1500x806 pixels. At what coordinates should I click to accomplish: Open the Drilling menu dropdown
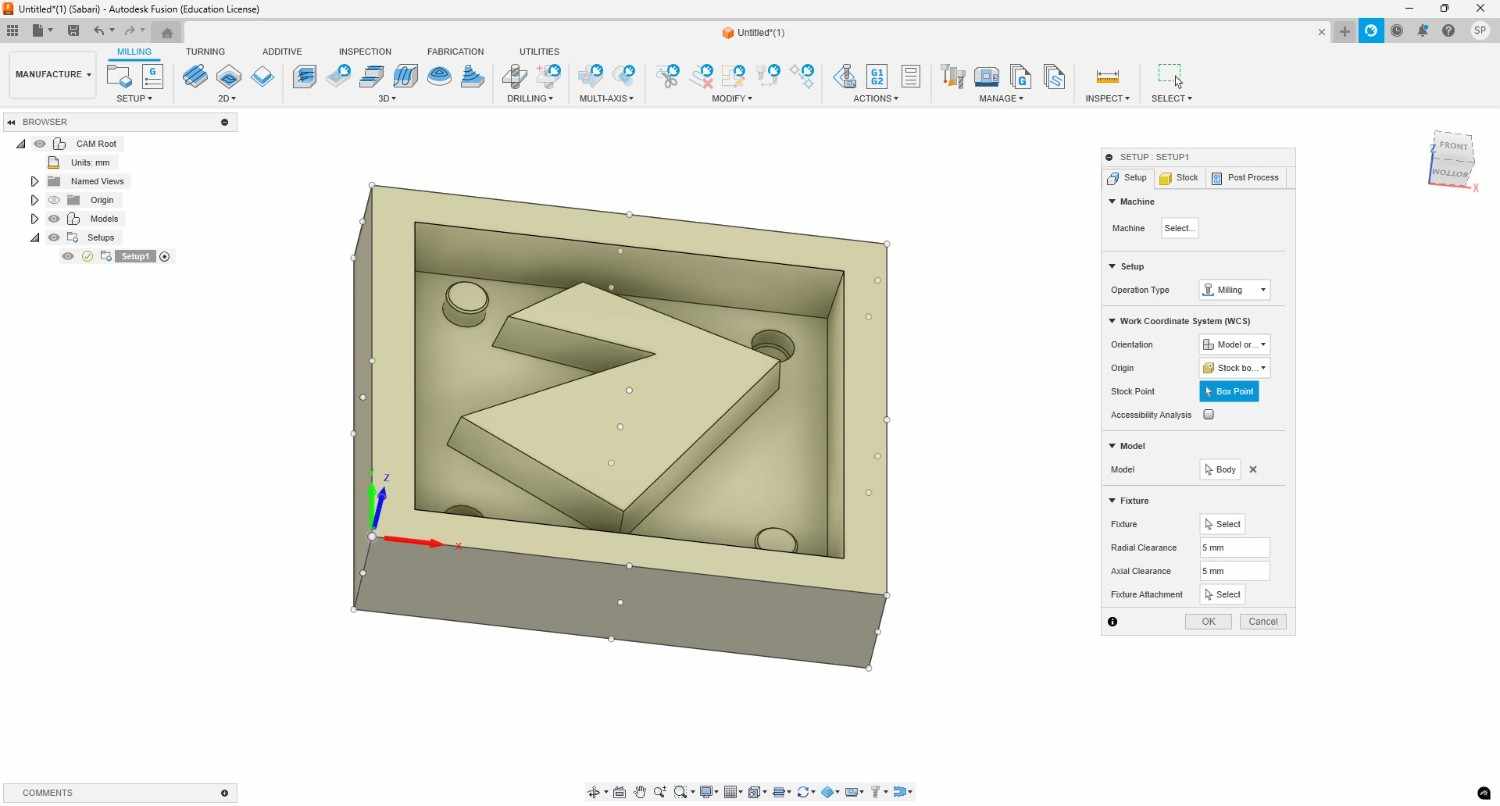click(x=530, y=99)
